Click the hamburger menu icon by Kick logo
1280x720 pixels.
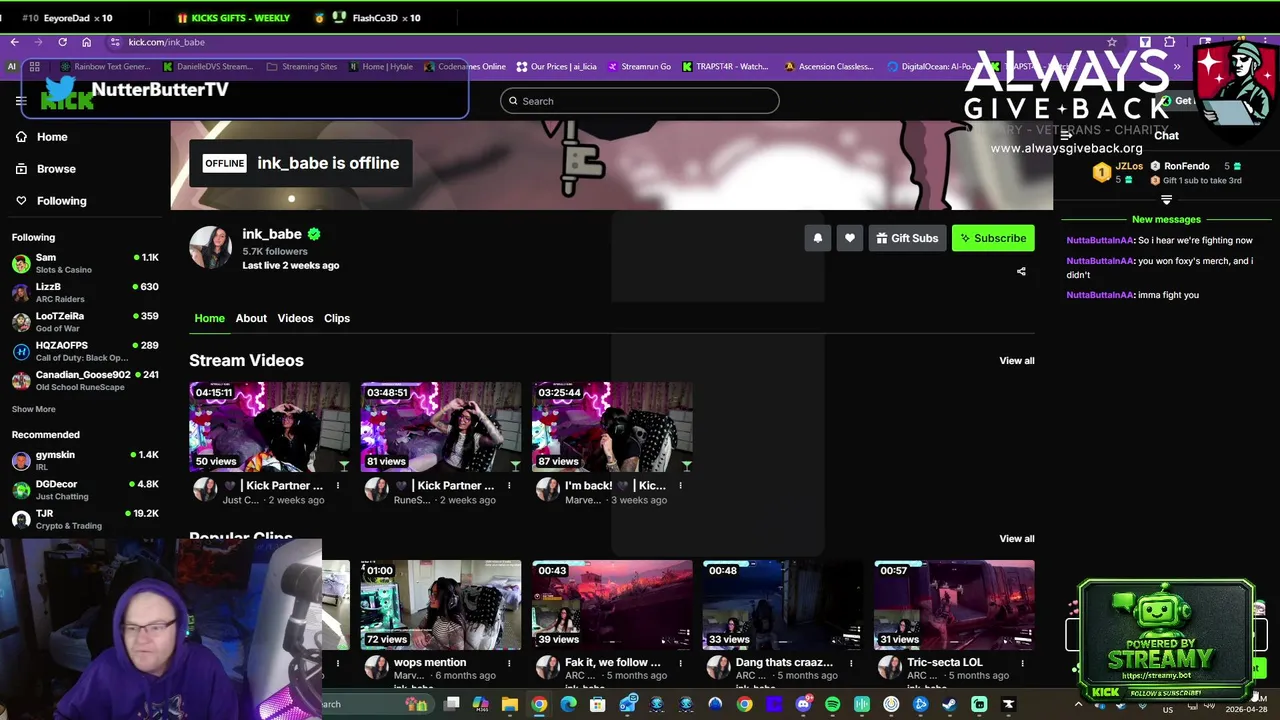pos(21,101)
